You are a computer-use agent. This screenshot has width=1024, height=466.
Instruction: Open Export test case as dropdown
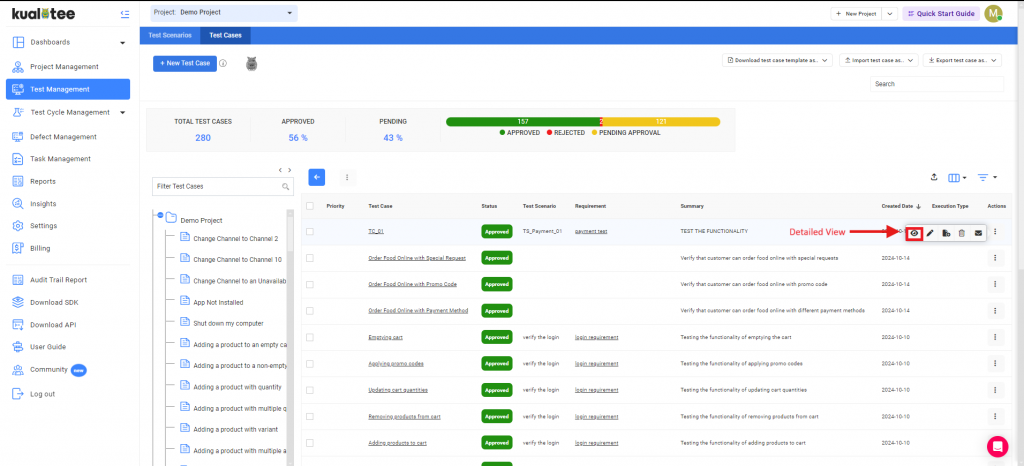(962, 60)
